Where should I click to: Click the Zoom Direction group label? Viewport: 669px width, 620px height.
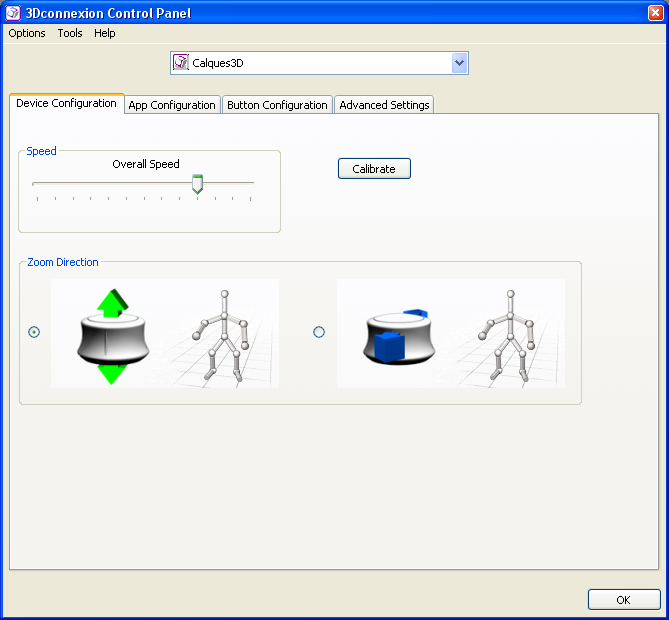[63, 262]
